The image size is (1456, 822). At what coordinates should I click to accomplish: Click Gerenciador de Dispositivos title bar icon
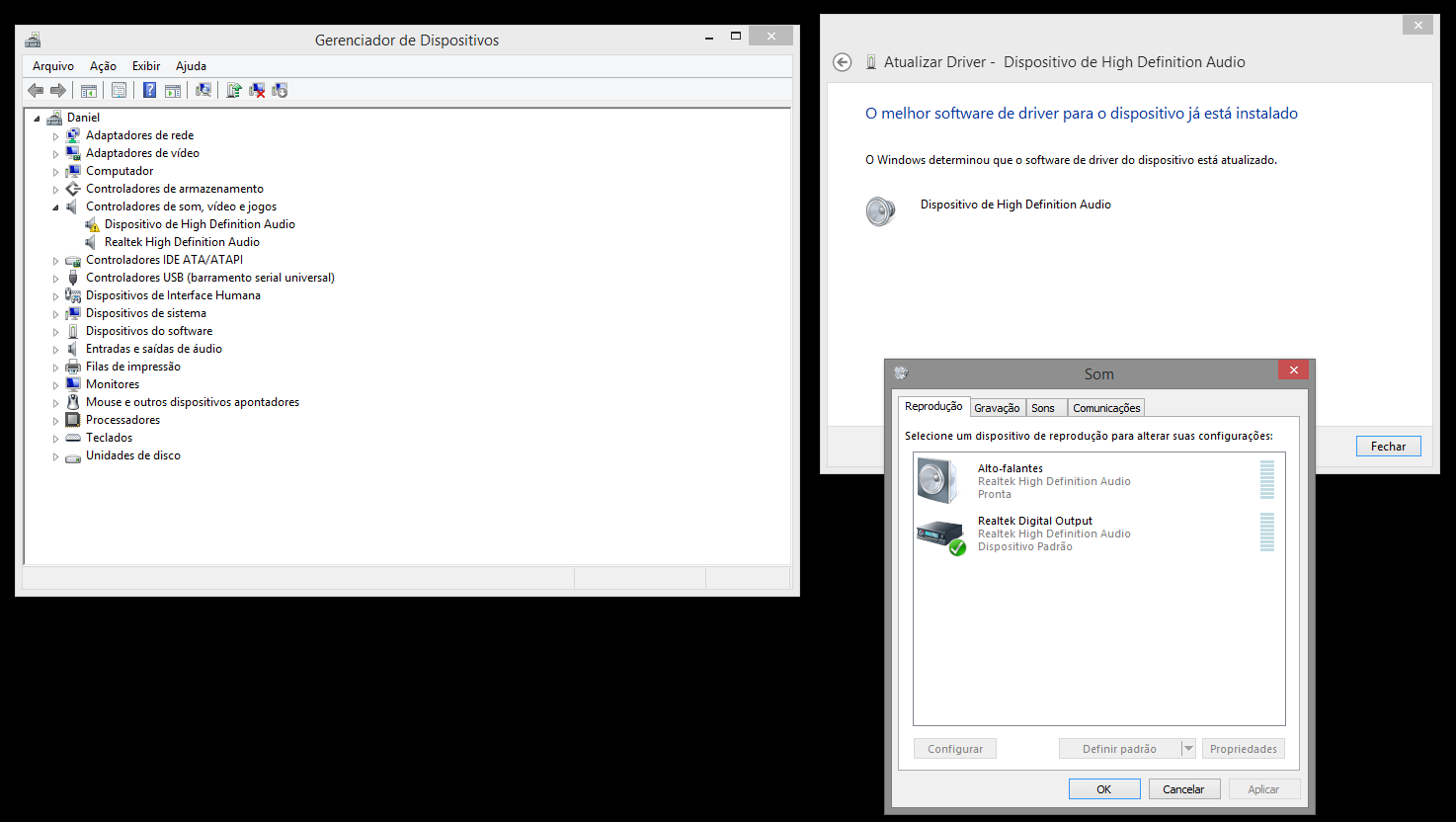point(33,41)
